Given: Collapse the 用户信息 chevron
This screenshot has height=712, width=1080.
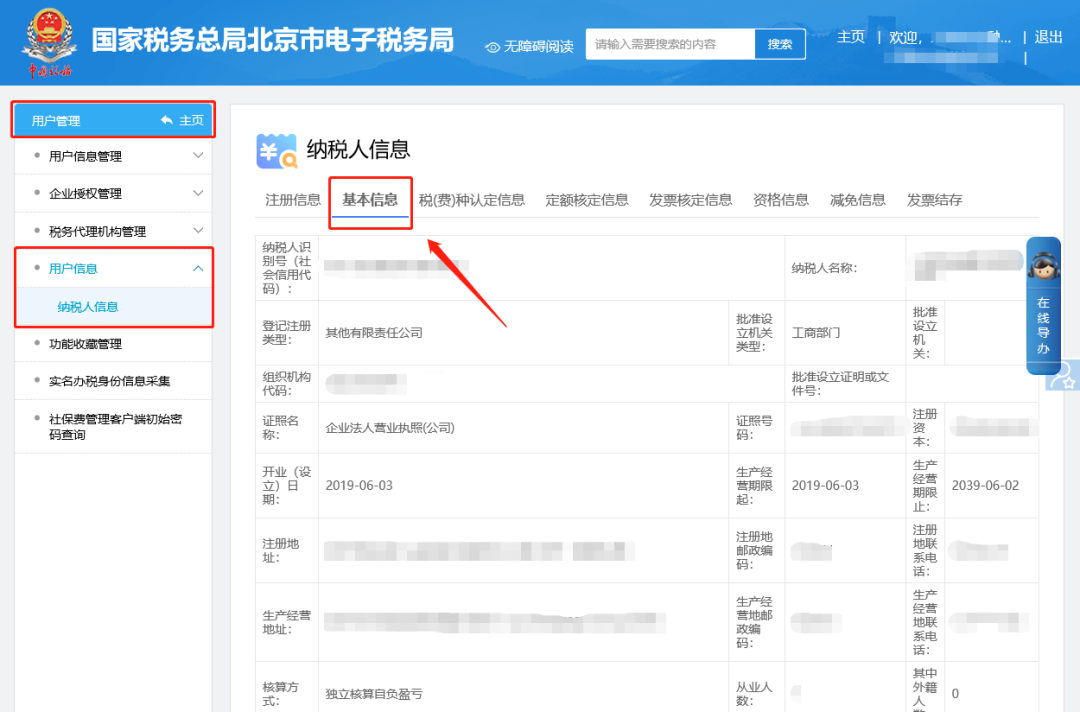Looking at the screenshot, I should pos(198,269).
